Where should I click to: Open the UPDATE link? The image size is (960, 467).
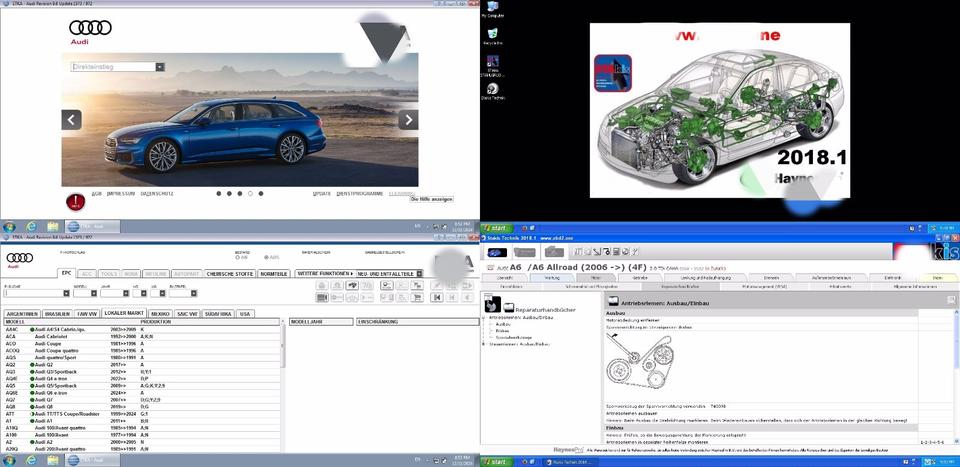[321, 193]
